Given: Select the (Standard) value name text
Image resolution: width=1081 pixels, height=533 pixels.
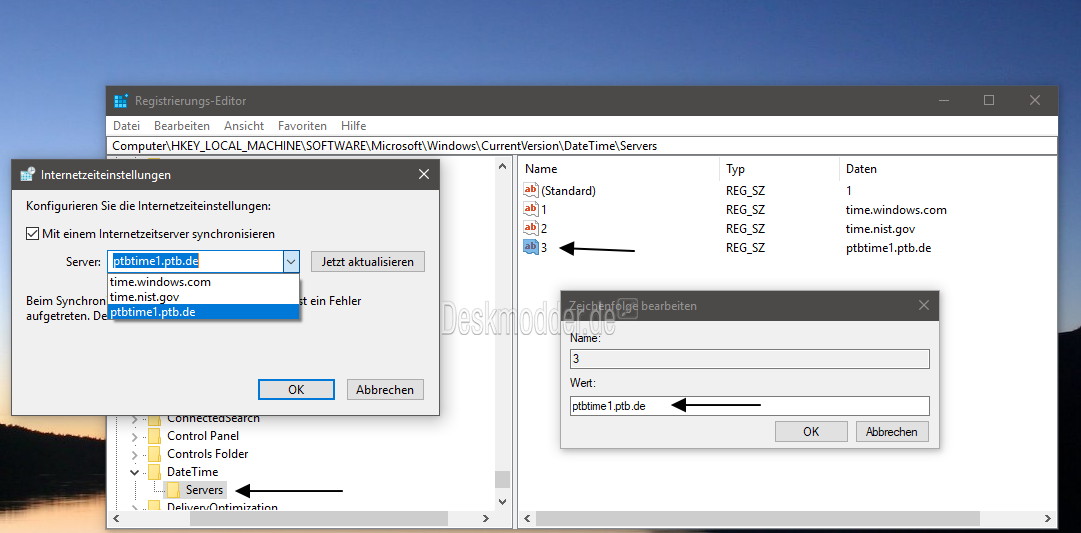Looking at the screenshot, I should 568,191.
